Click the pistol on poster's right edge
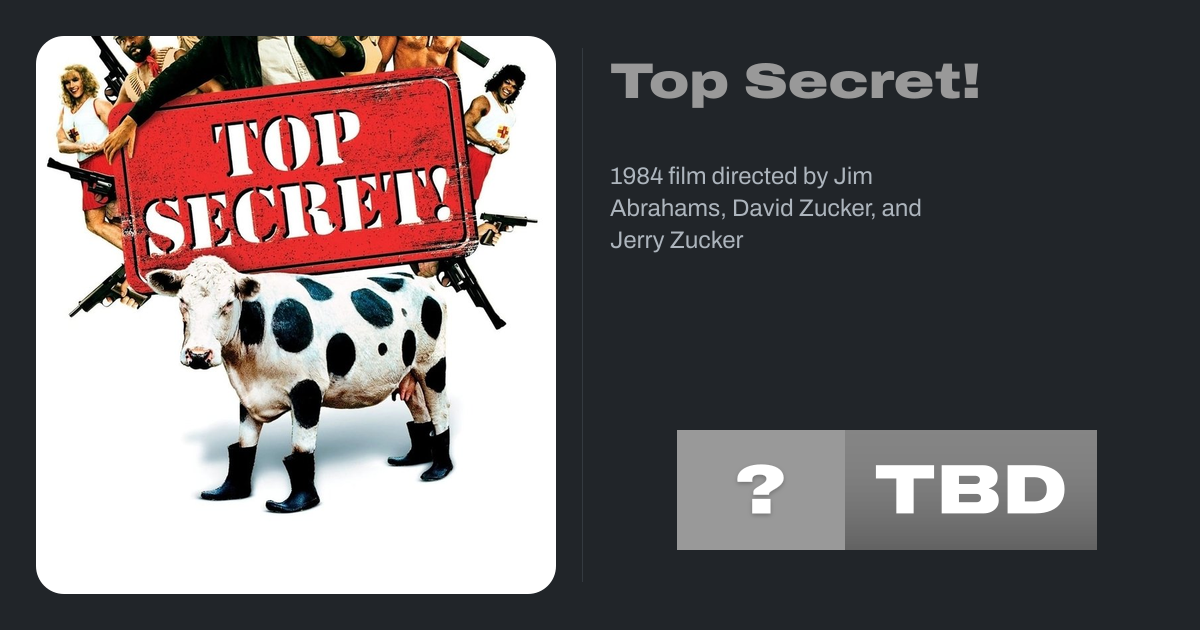The width and height of the screenshot is (1200, 630). (x=506, y=225)
